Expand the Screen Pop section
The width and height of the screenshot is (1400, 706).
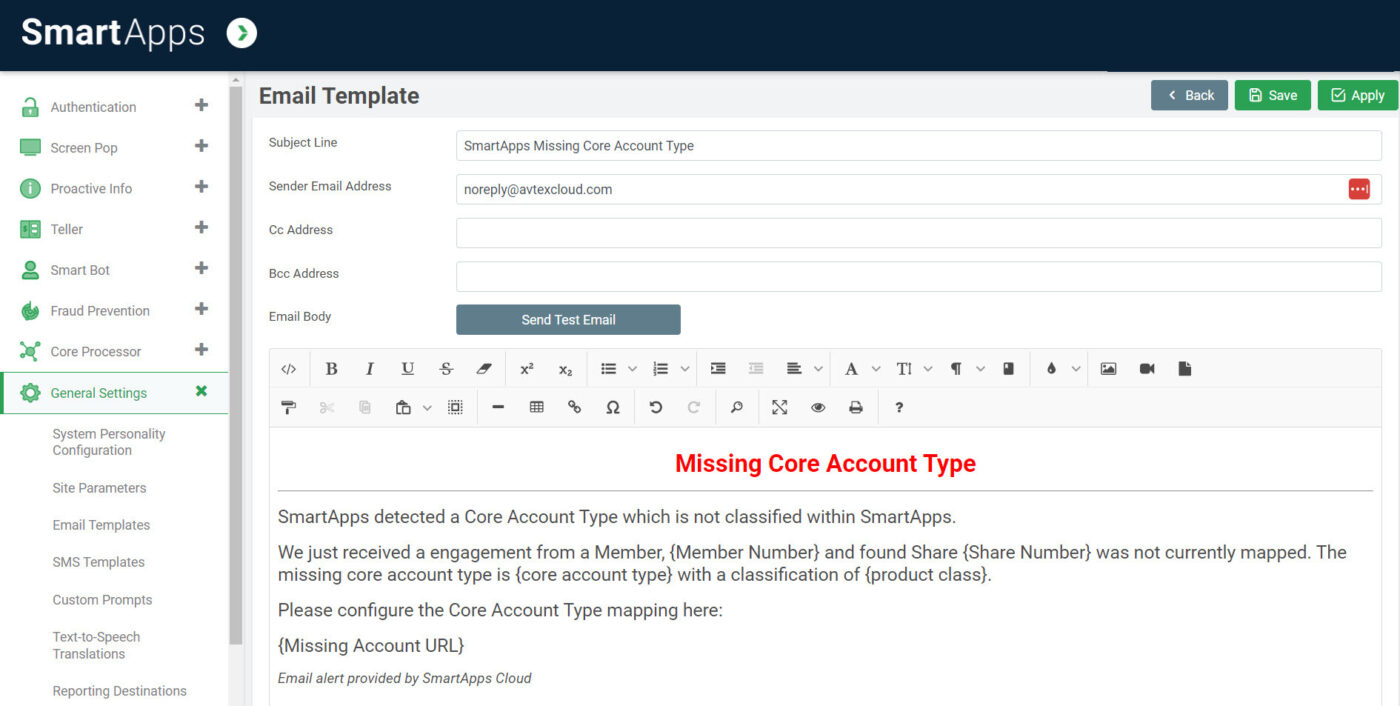201,146
